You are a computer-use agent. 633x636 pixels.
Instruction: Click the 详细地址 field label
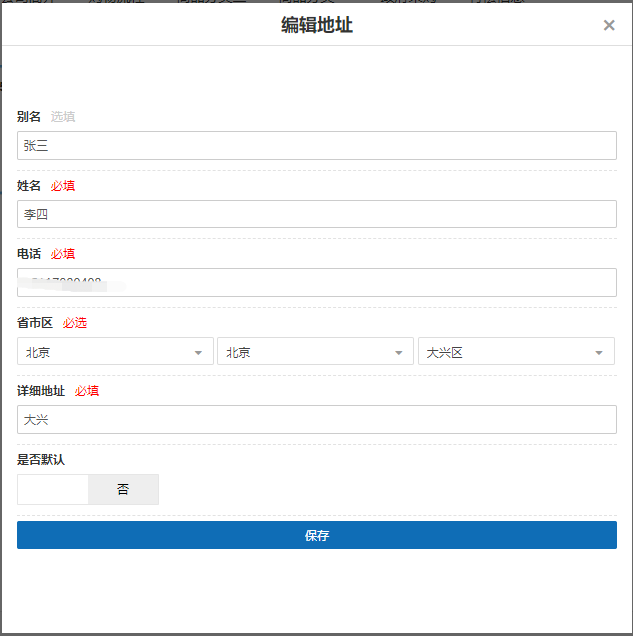(41, 391)
